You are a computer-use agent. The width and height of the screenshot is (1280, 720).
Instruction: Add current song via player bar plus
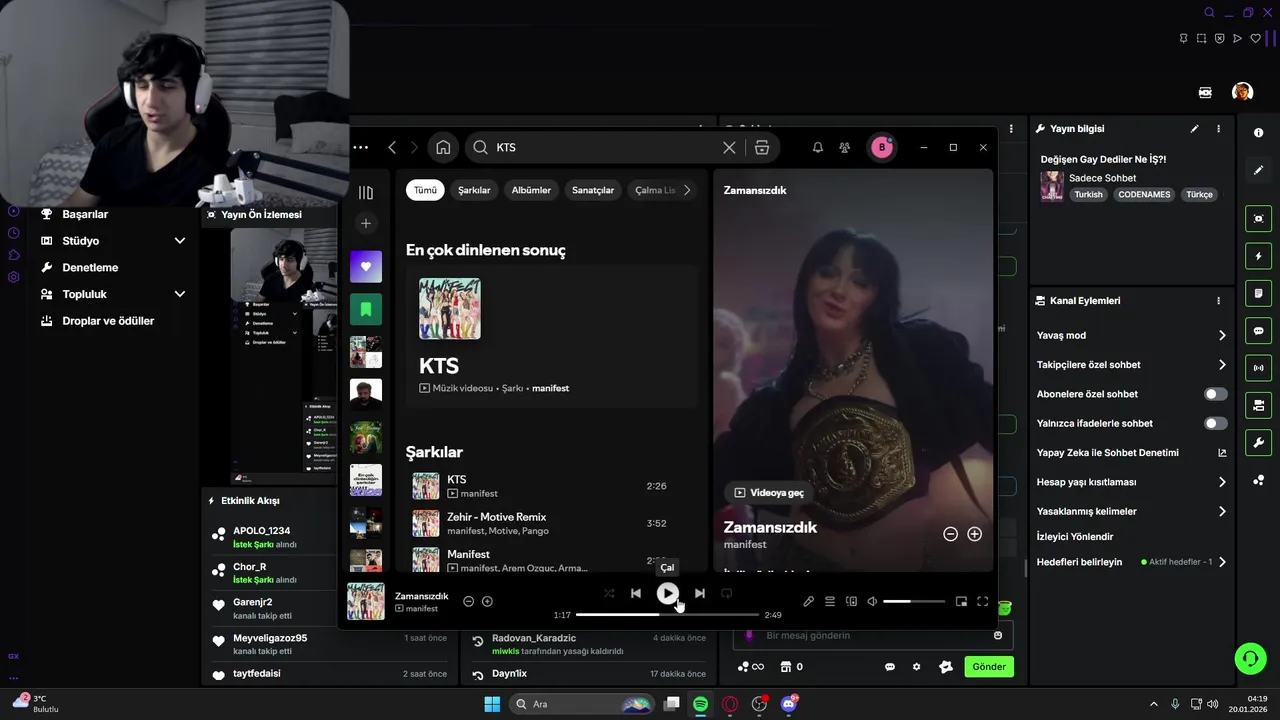click(487, 601)
